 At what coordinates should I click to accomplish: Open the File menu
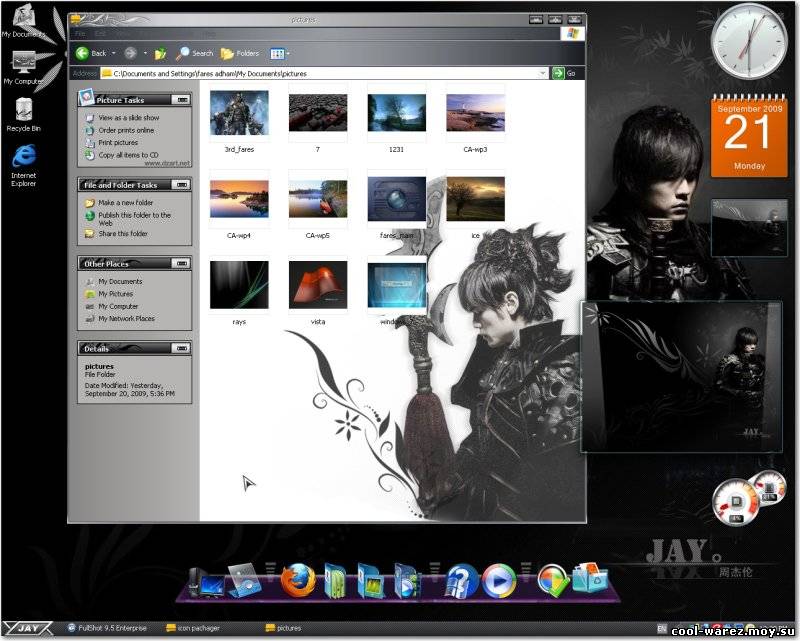(x=81, y=34)
